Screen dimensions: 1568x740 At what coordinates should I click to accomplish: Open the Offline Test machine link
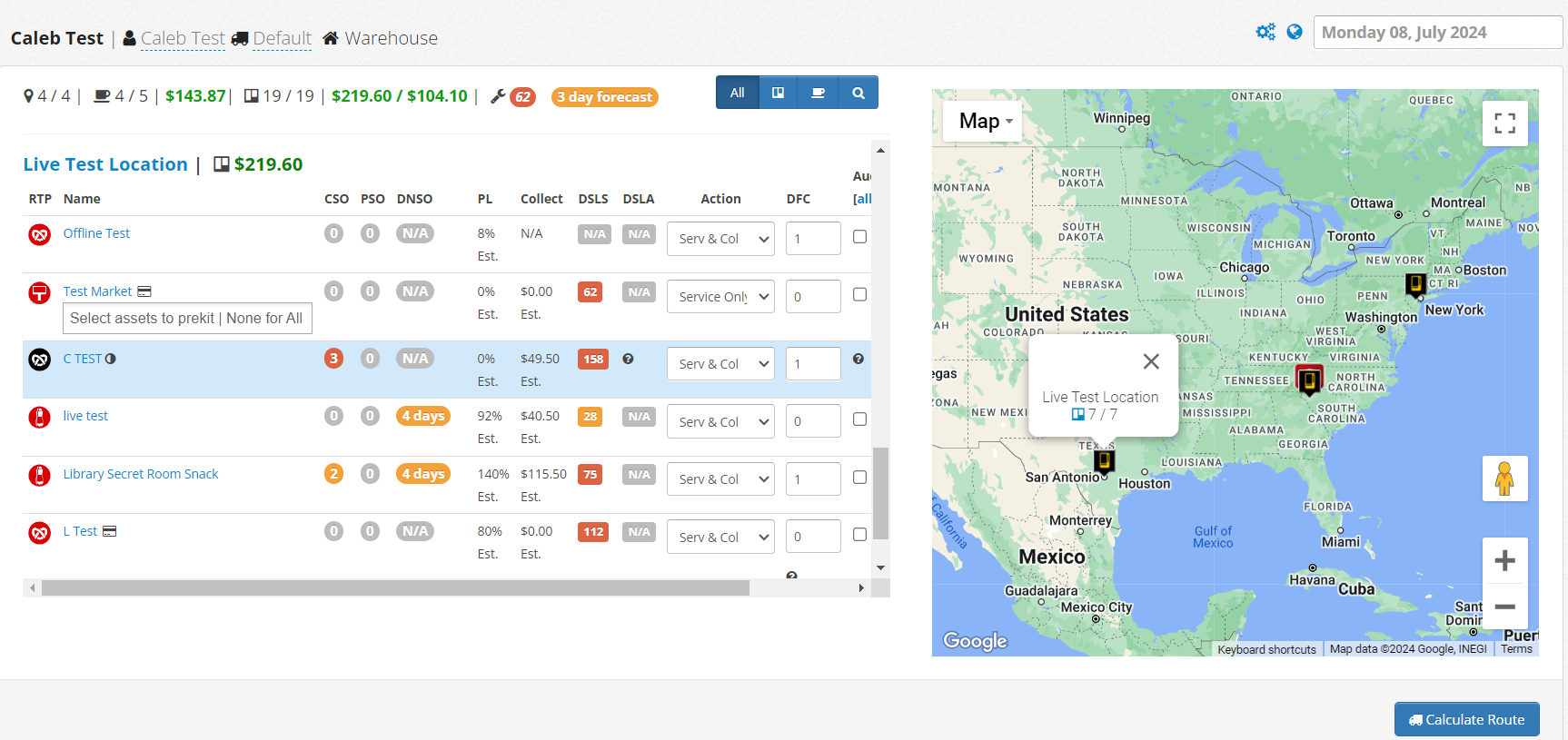[x=96, y=233]
